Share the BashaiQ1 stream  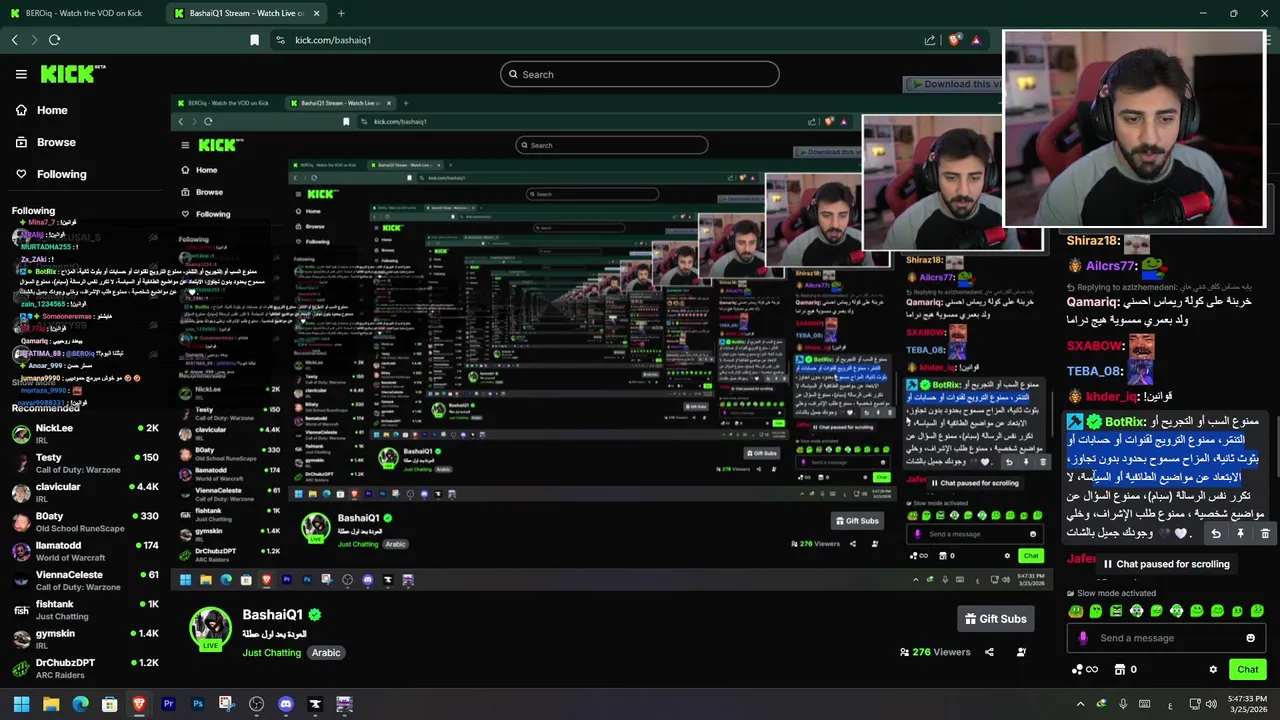point(989,652)
